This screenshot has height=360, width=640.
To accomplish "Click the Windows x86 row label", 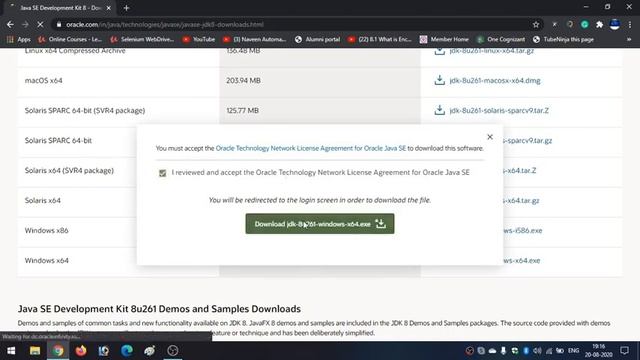I will coord(47,231).
